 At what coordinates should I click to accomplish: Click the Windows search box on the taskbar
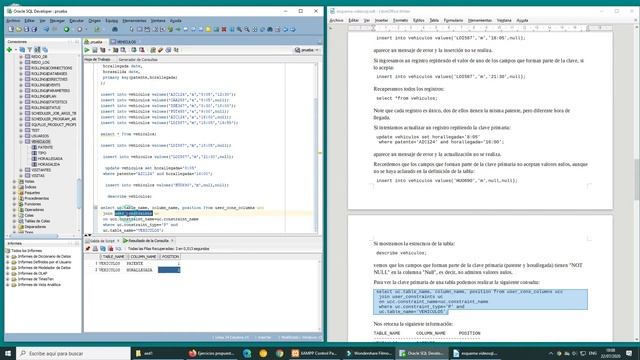point(73,353)
